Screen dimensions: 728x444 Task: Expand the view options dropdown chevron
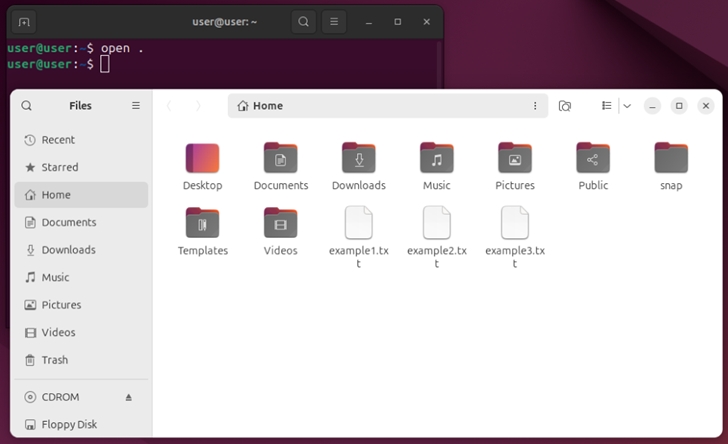[x=627, y=106]
